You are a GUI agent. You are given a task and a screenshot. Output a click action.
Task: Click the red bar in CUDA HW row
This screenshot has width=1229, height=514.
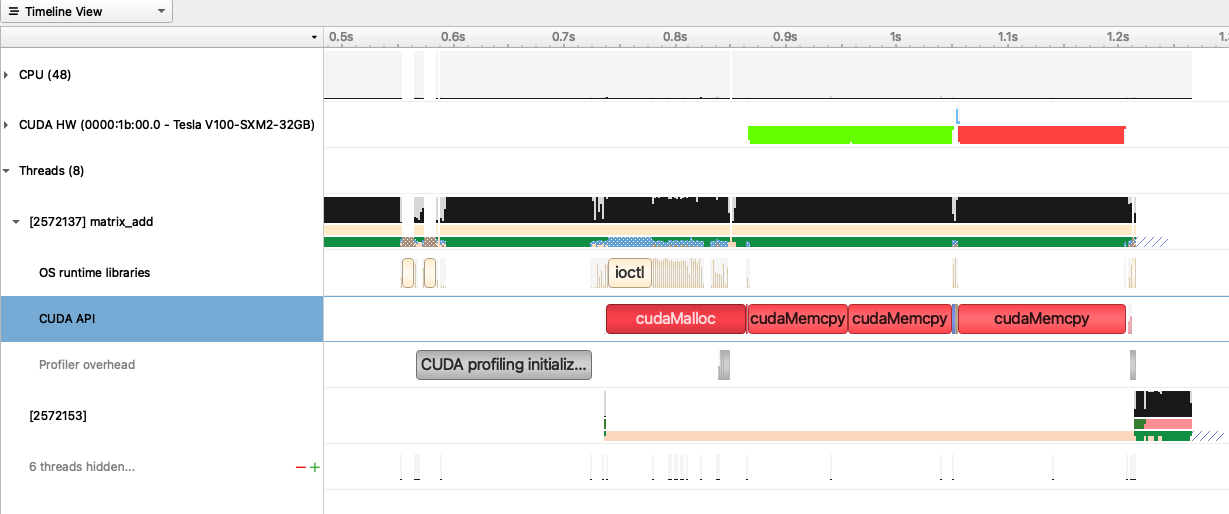1041,134
